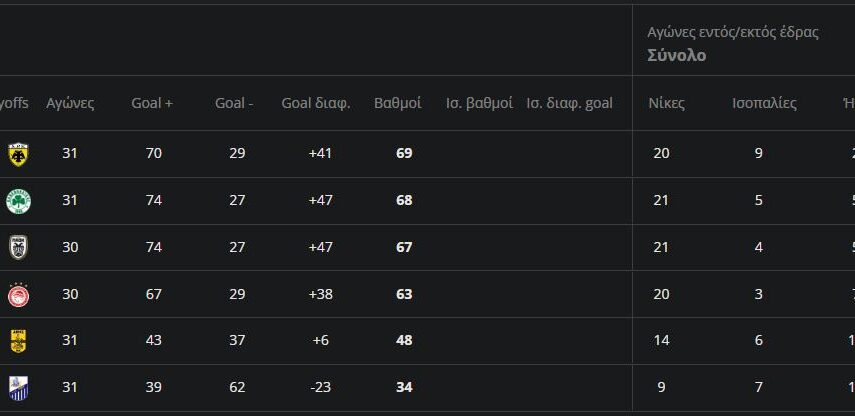Sort by Goal + column header

click(152, 103)
